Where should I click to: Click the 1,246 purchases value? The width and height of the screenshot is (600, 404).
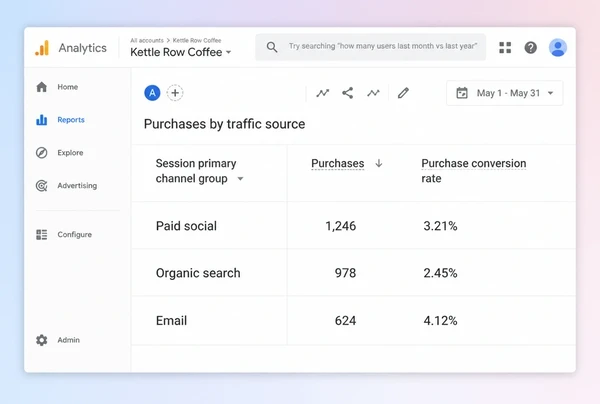[341, 226]
